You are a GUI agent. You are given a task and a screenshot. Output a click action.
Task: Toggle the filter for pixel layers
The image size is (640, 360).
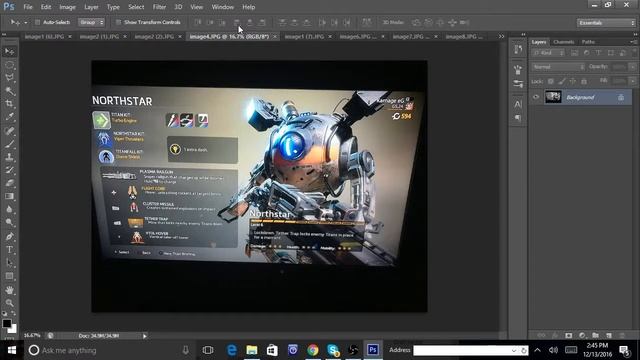(x=574, y=53)
